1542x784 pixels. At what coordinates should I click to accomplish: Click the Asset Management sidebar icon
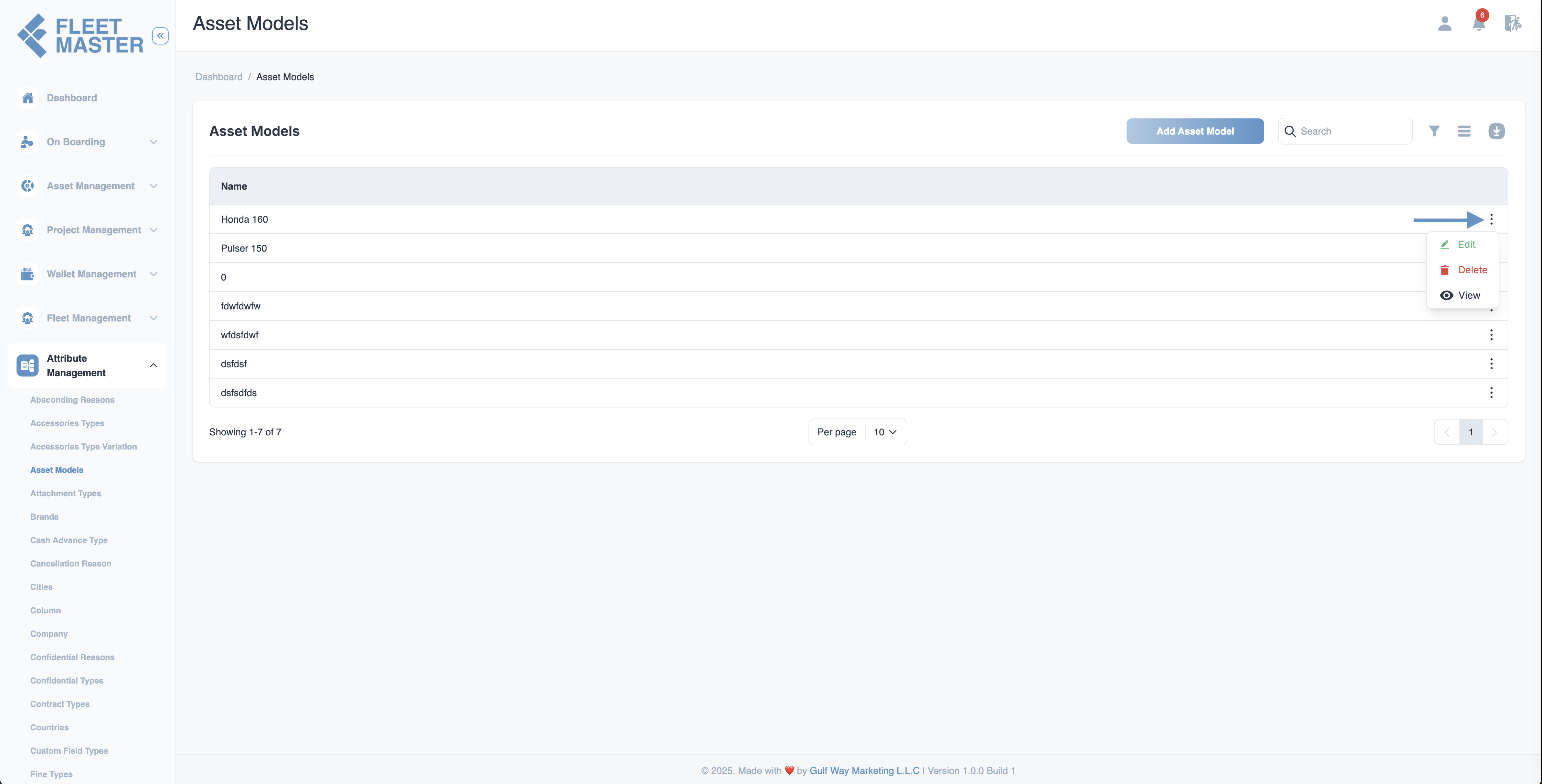28,186
